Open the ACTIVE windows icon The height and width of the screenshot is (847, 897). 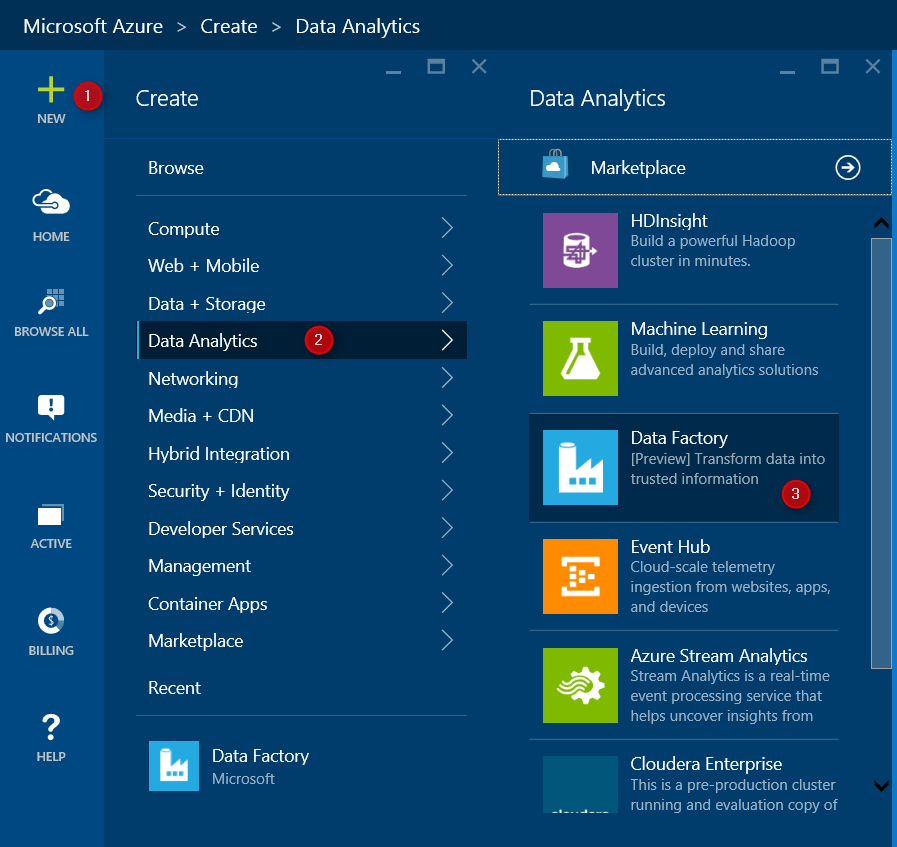tap(51, 515)
